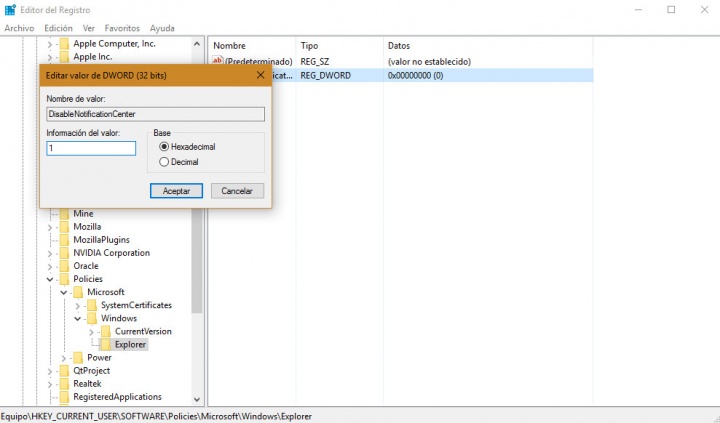Select the NVIDIA Corporation key label

point(112,253)
